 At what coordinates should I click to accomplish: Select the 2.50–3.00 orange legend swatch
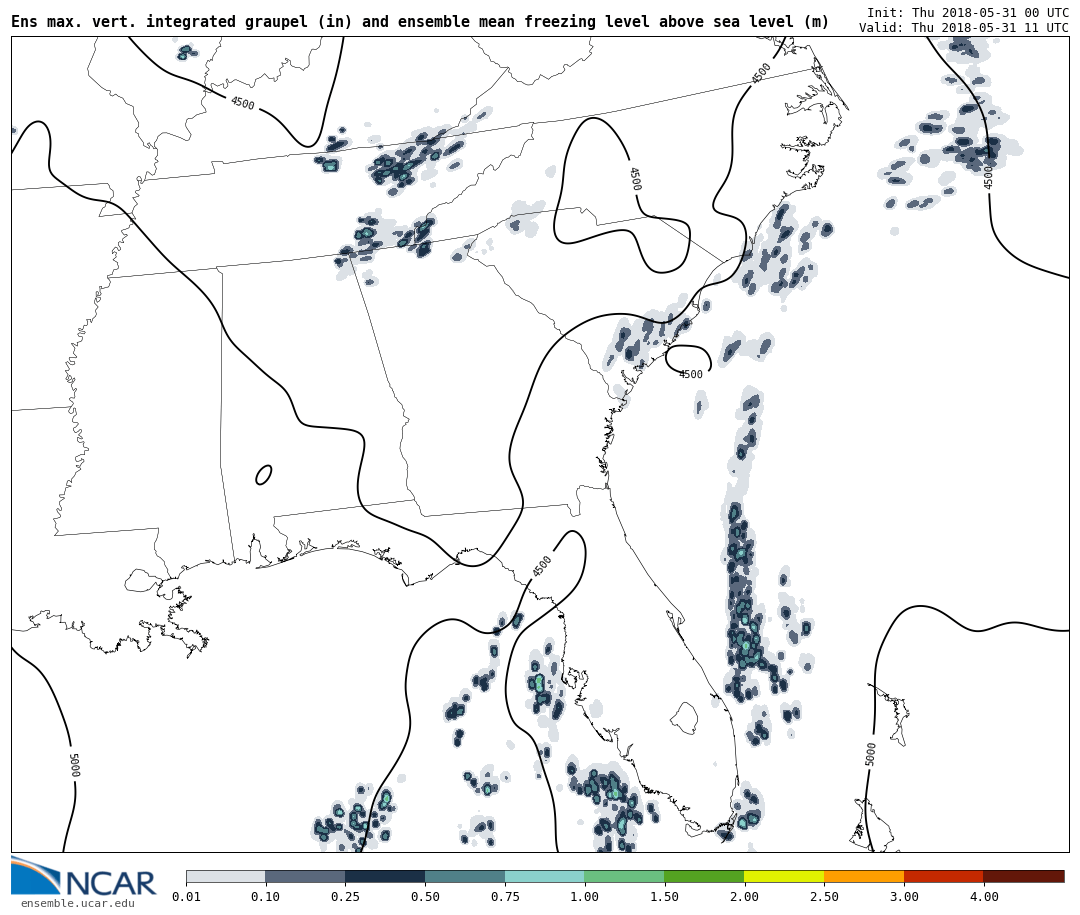(x=864, y=876)
